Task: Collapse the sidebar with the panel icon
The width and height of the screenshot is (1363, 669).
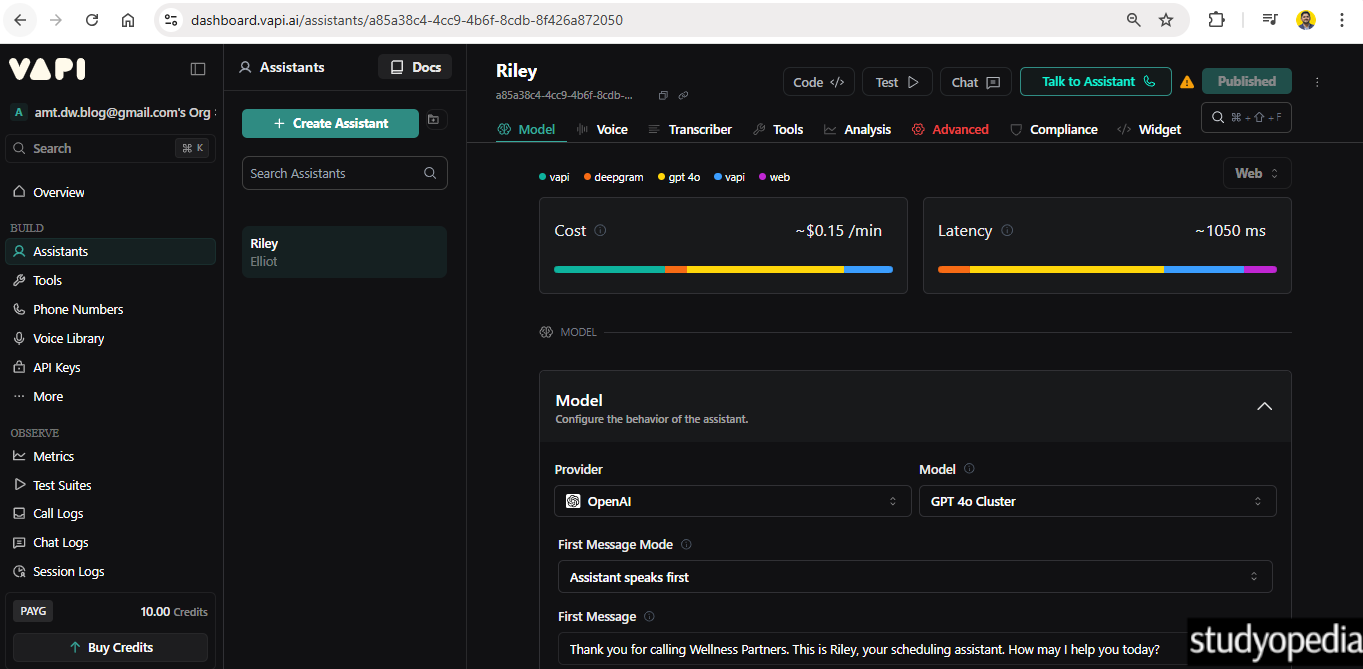Action: (198, 68)
